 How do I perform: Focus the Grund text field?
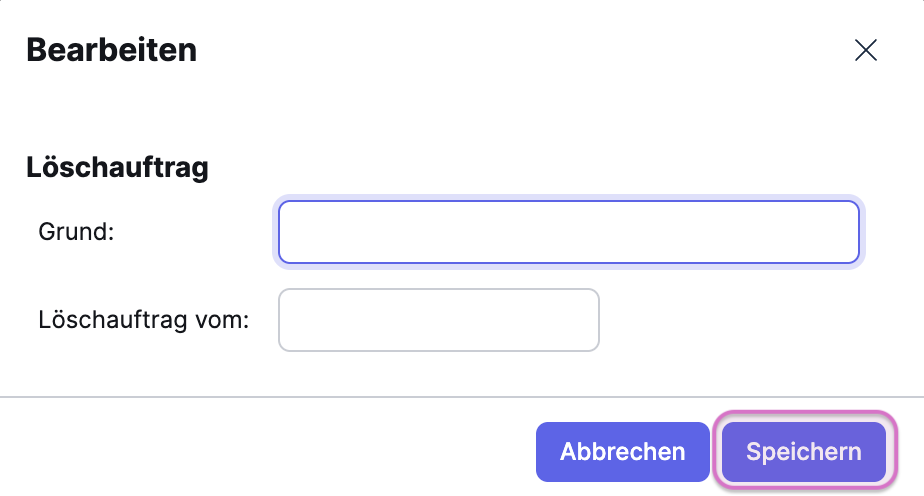[568, 232]
